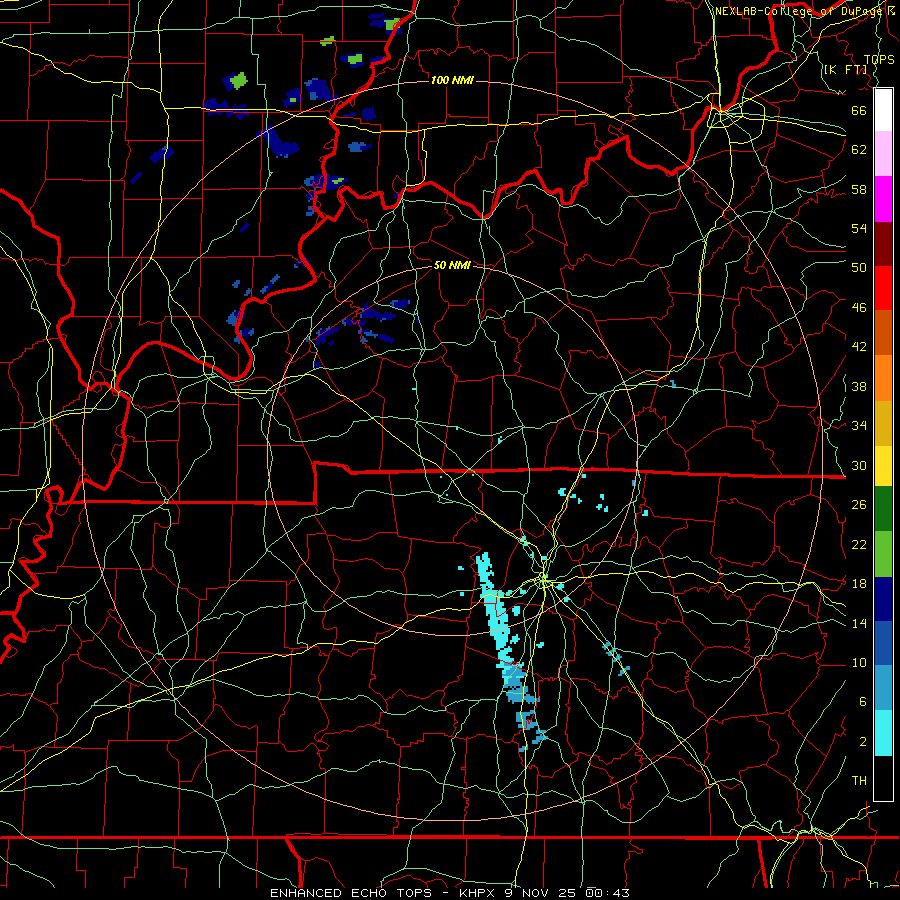Image resolution: width=900 pixels, height=900 pixels.
Task: Click the "TOPS" legend heading
Action: pyautogui.click(x=879, y=60)
